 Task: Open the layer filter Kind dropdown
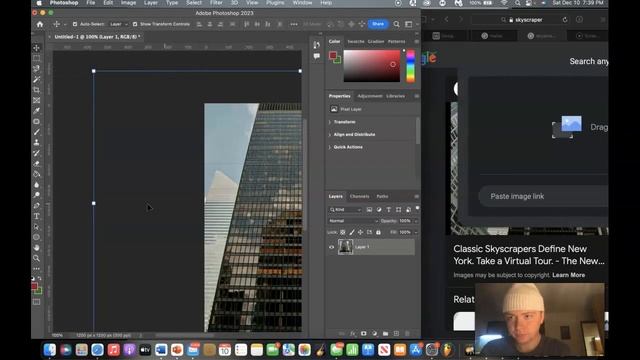(345, 209)
